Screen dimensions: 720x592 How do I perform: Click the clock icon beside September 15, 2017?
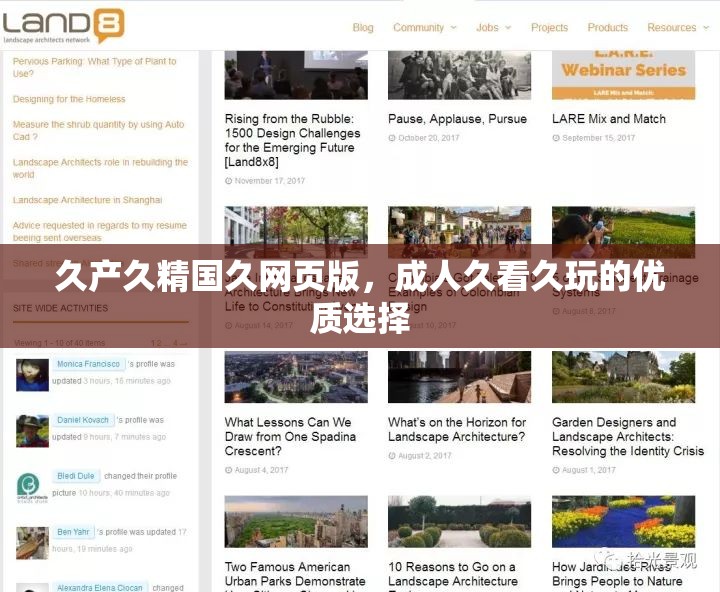tap(556, 138)
